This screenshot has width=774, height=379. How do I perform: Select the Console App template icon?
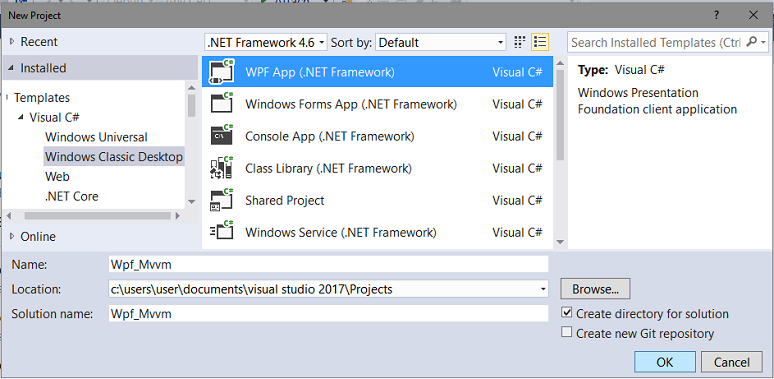[222, 136]
